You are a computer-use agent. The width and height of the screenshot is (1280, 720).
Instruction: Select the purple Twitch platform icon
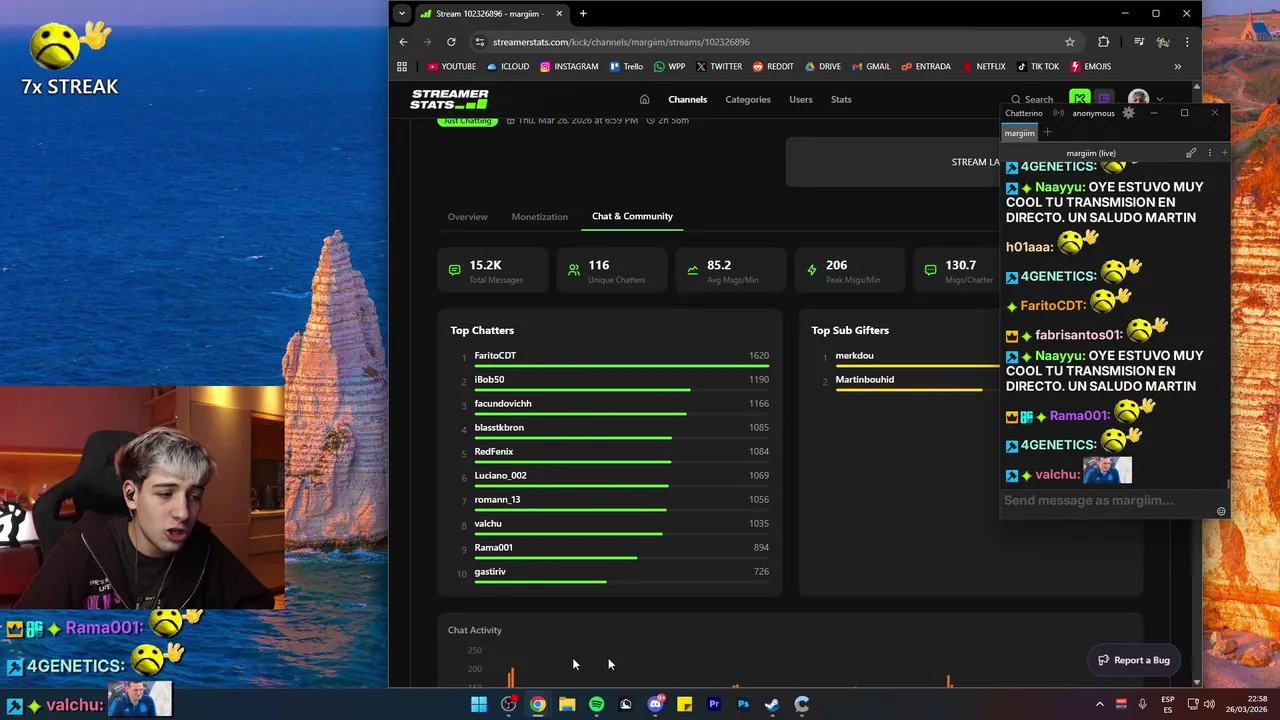[x=1103, y=98]
